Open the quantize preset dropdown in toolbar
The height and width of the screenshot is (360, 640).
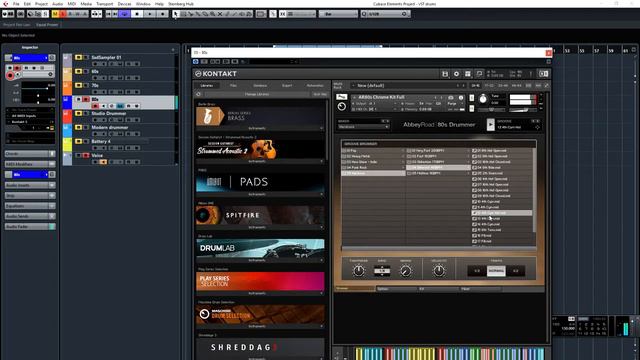[x=385, y=14]
